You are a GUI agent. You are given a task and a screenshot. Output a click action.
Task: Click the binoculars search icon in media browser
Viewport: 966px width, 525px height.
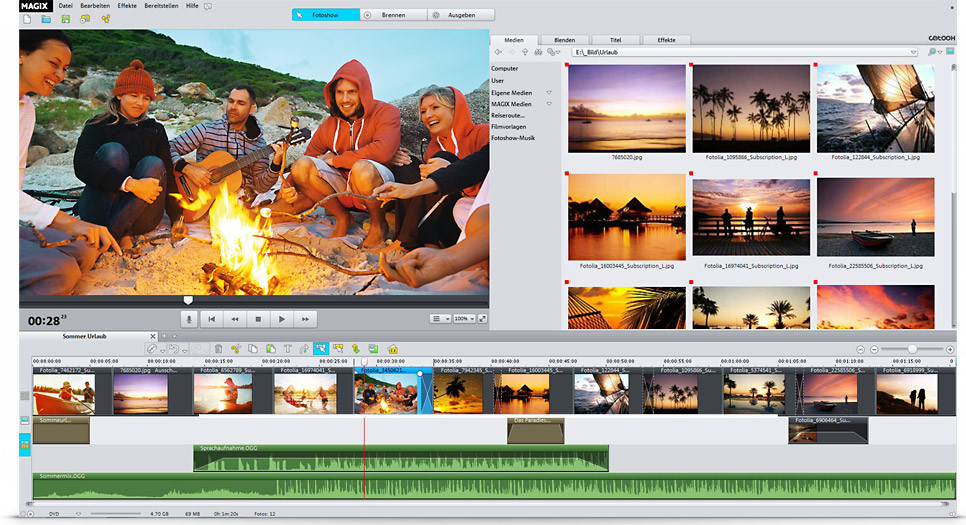538,51
